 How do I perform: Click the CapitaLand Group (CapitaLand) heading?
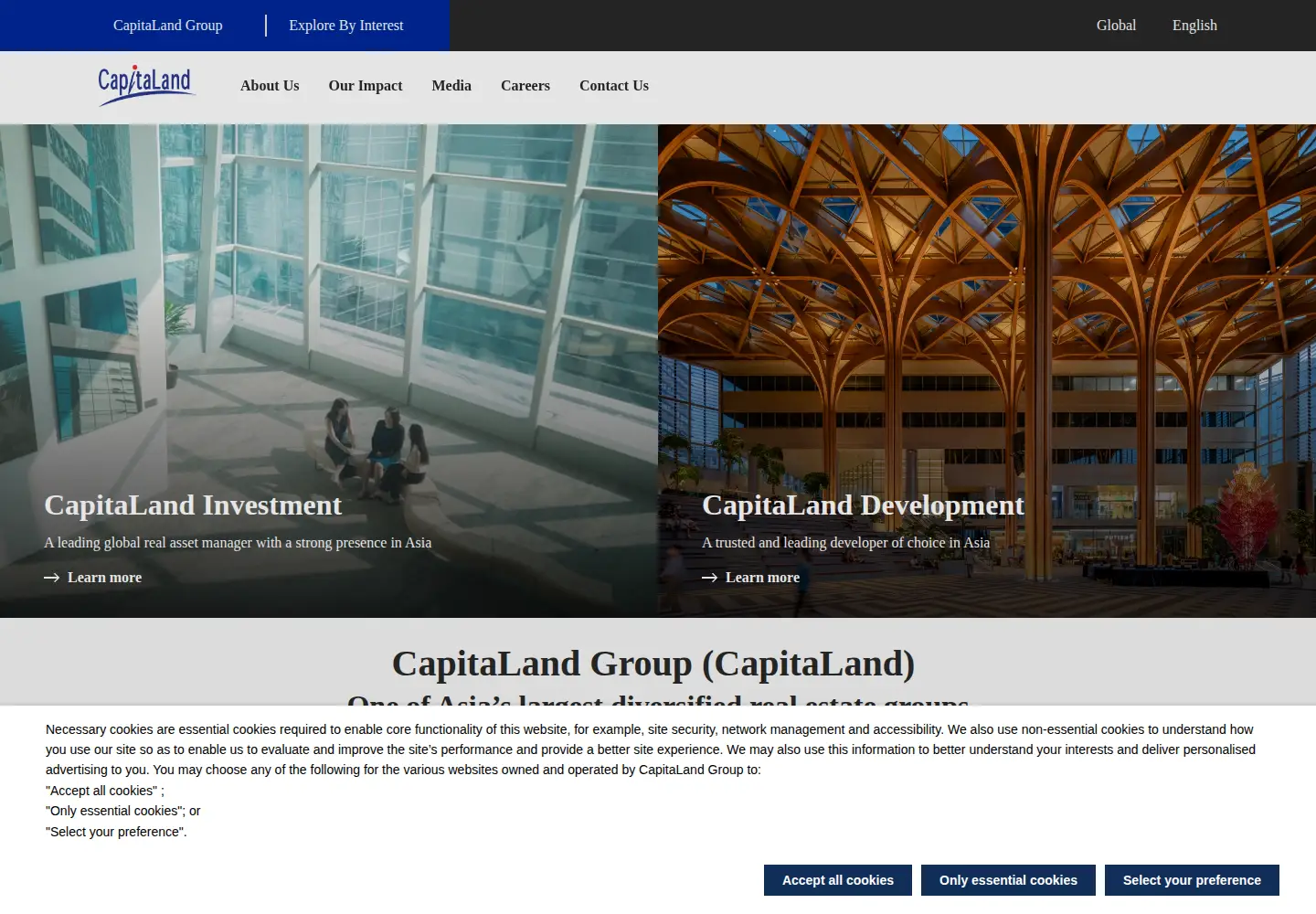[653, 664]
